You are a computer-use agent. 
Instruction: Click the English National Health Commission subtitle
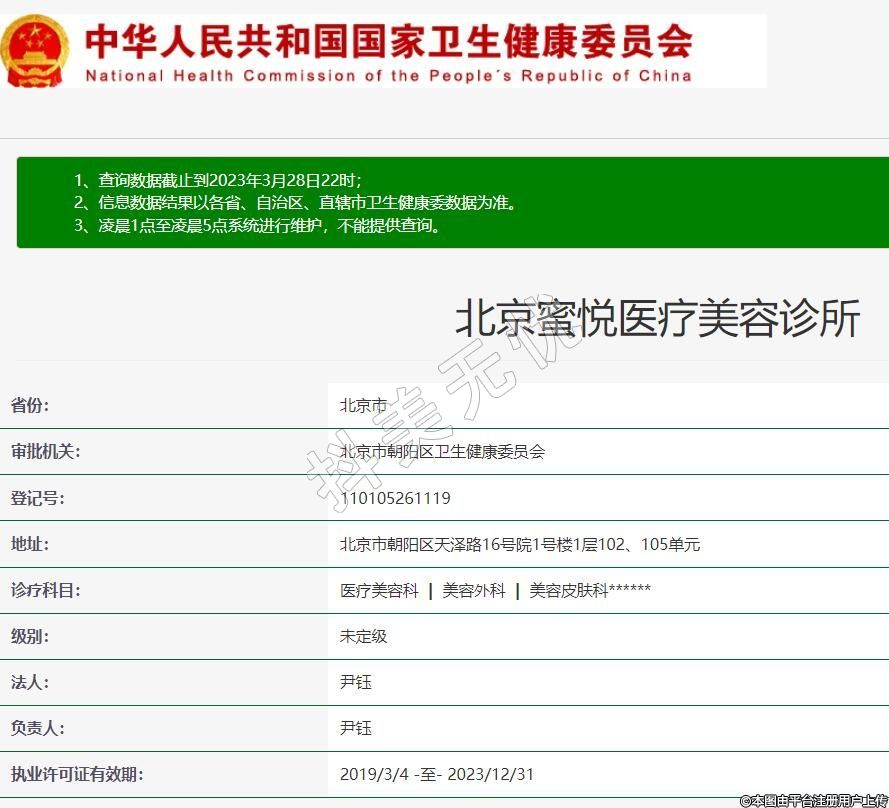pyautogui.click(x=388, y=76)
